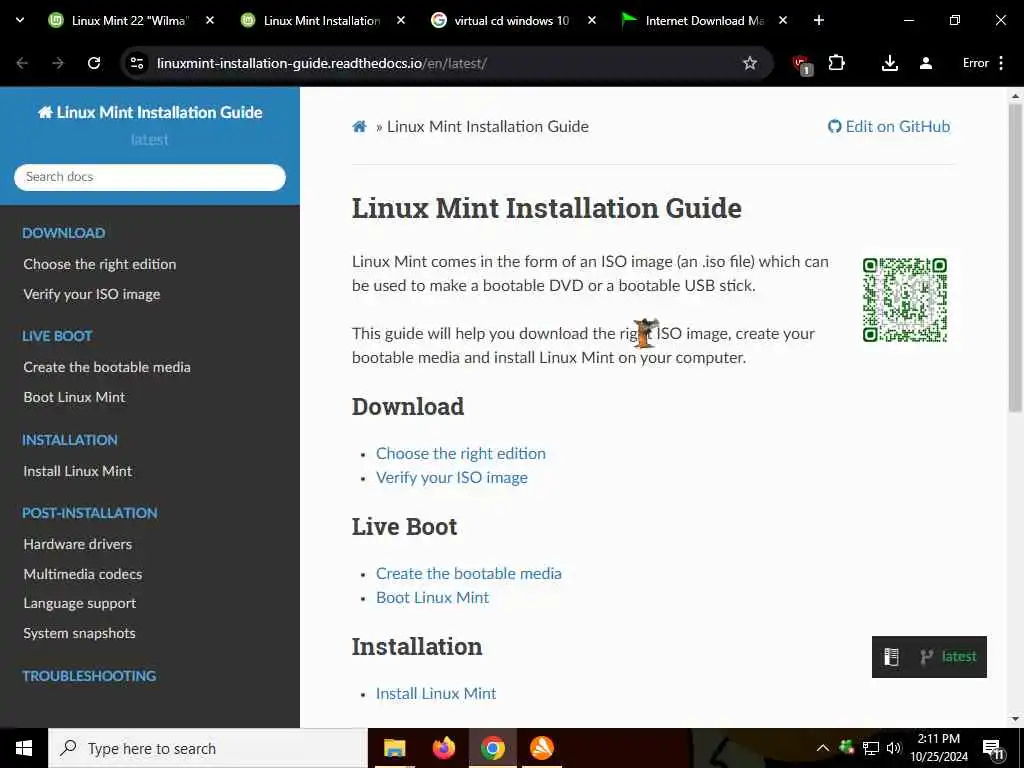
Task: Switch to virtual cd windows 10 tab
Action: coord(511,21)
